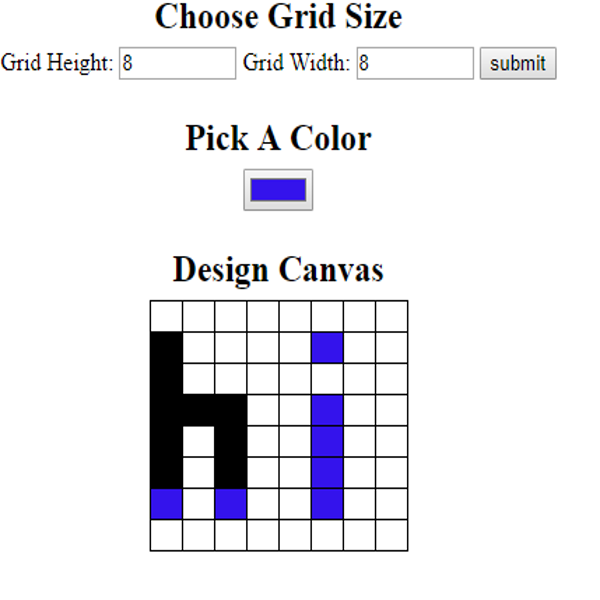The height and width of the screenshot is (600, 600).
Task: Click the top blue cell of i's stem
Action: pyautogui.click(x=327, y=410)
